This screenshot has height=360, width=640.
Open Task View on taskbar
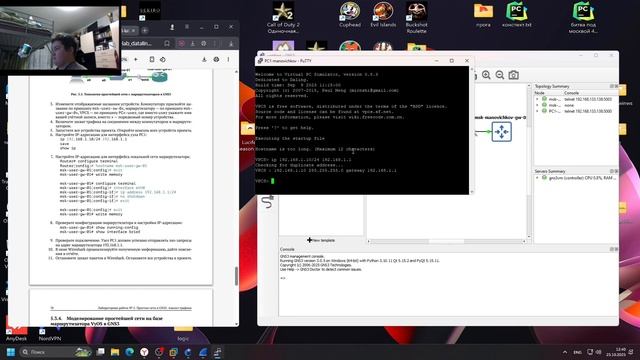point(100,352)
